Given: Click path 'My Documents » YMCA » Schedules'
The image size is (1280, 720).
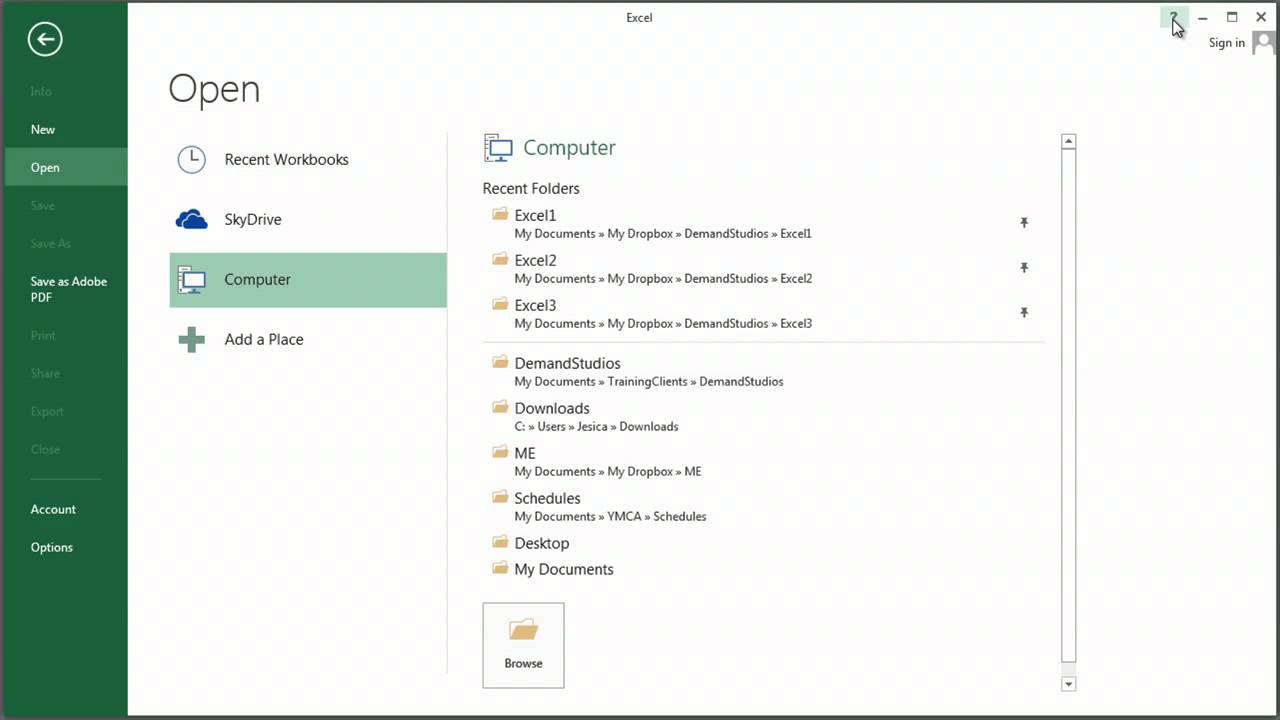Looking at the screenshot, I should click(x=610, y=516).
